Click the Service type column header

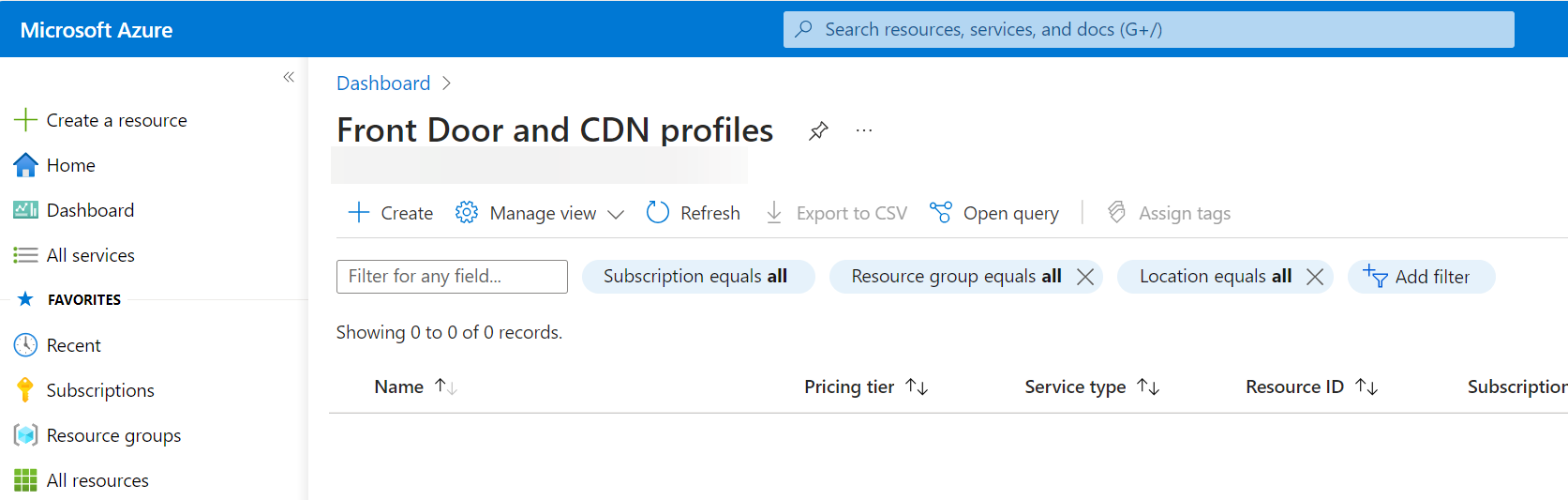(x=1075, y=386)
